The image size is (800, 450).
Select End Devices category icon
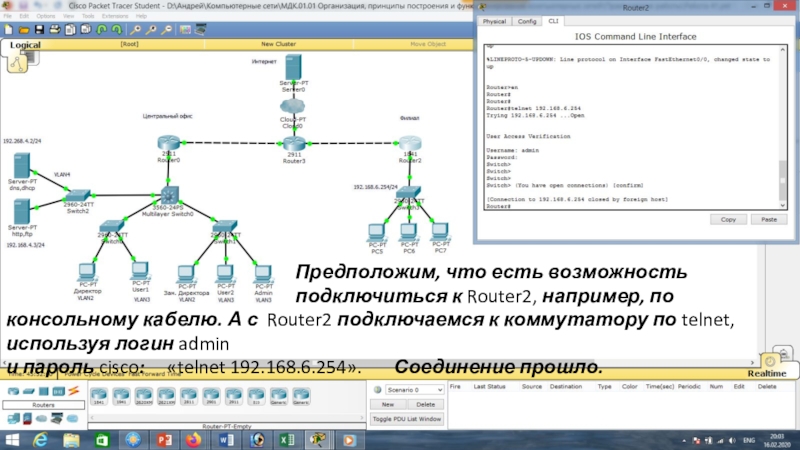[x=13, y=419]
